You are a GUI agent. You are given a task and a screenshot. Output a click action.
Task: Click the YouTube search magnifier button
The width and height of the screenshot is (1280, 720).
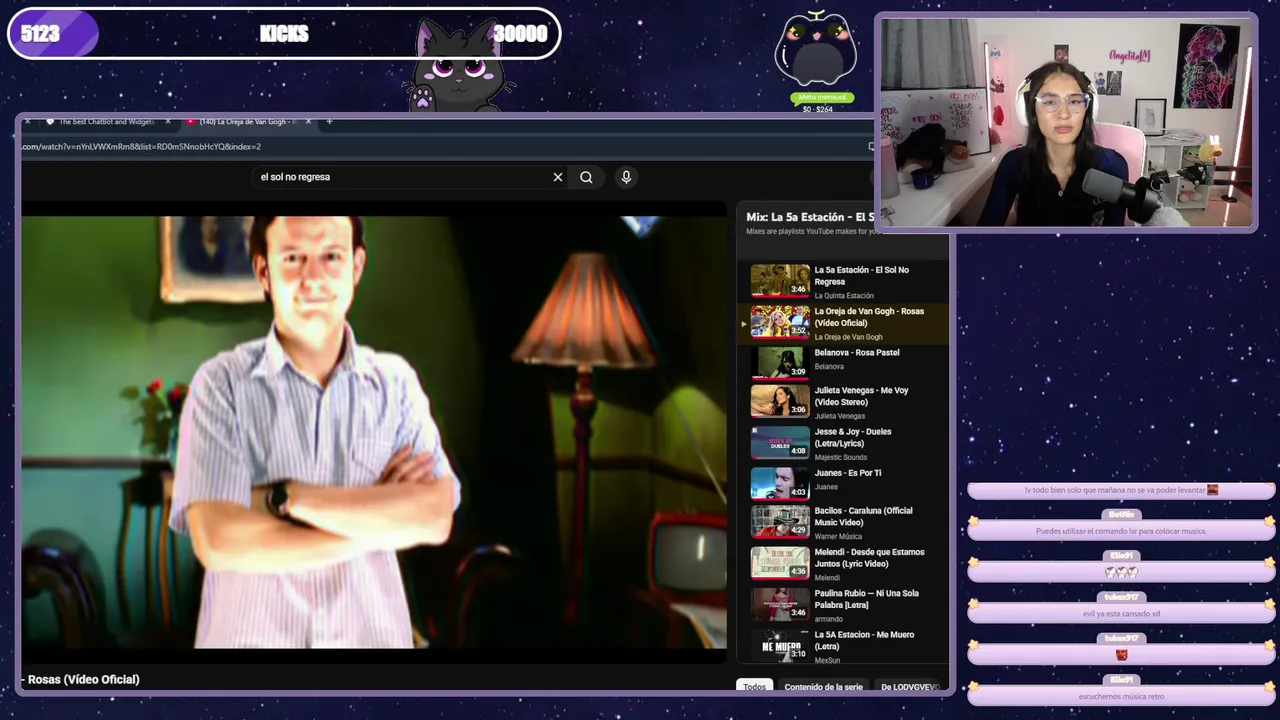click(x=586, y=177)
